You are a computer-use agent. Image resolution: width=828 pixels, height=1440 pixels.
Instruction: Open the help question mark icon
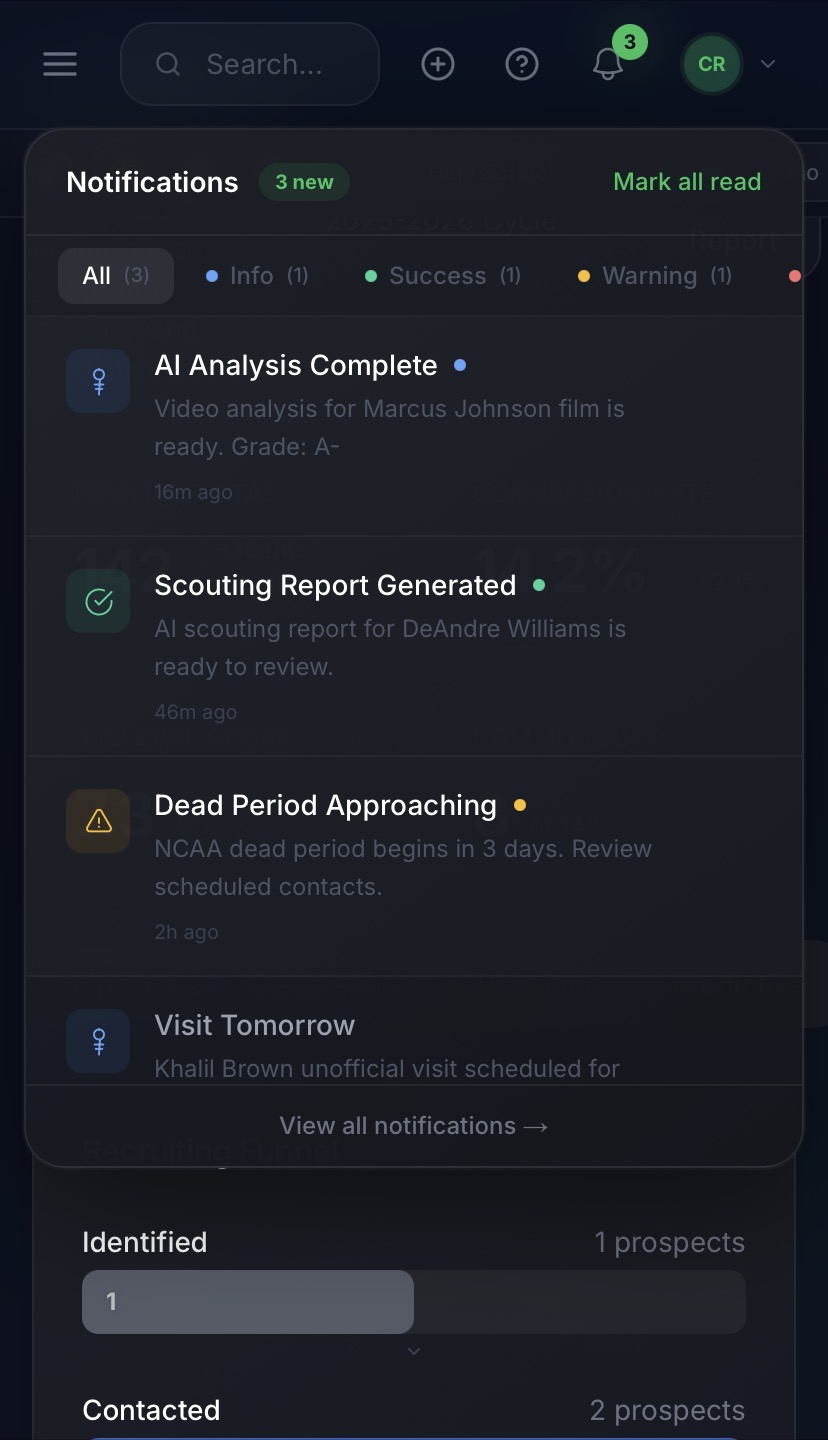pyautogui.click(x=522, y=64)
